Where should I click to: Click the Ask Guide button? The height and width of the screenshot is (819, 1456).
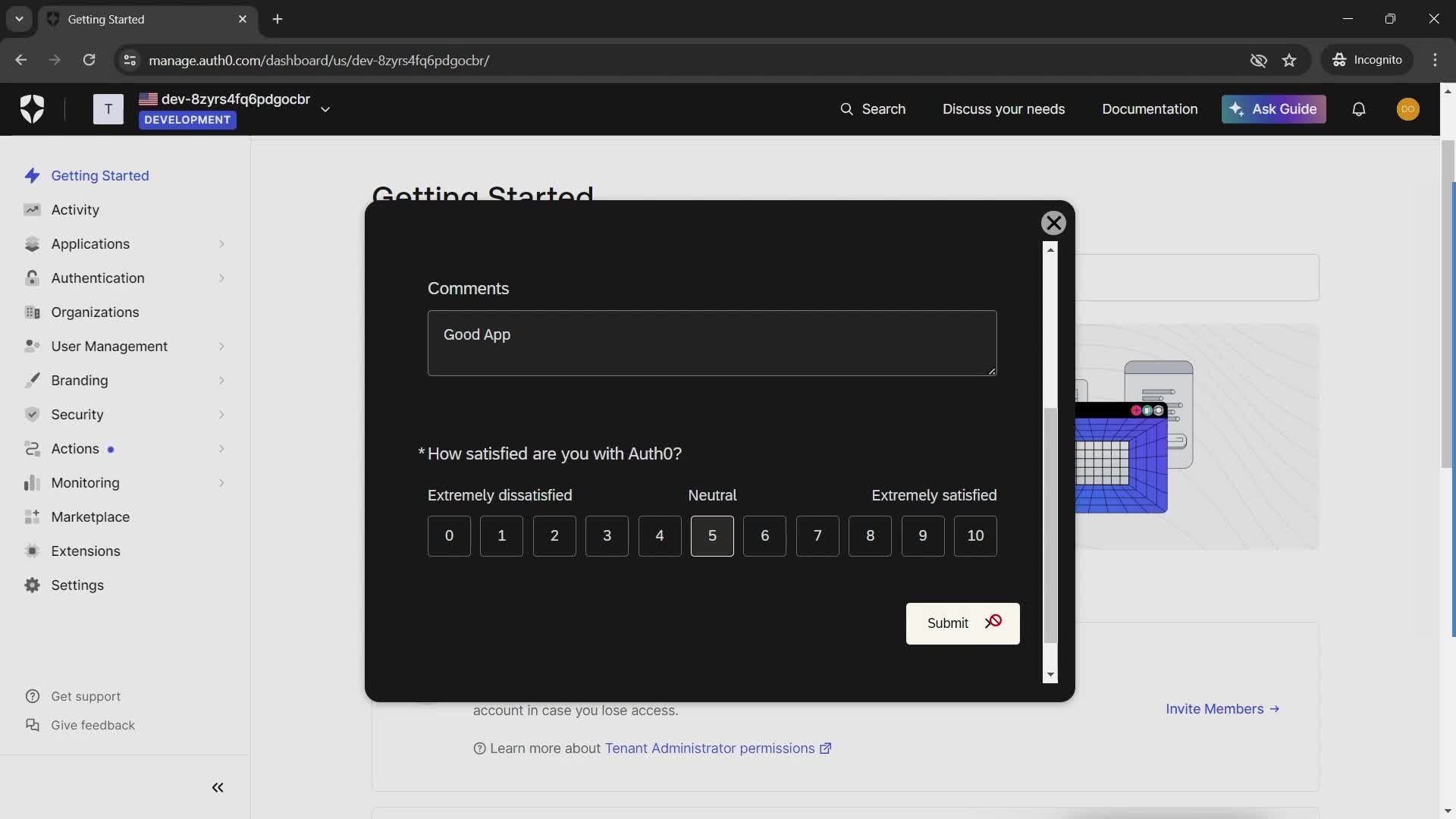1273,109
